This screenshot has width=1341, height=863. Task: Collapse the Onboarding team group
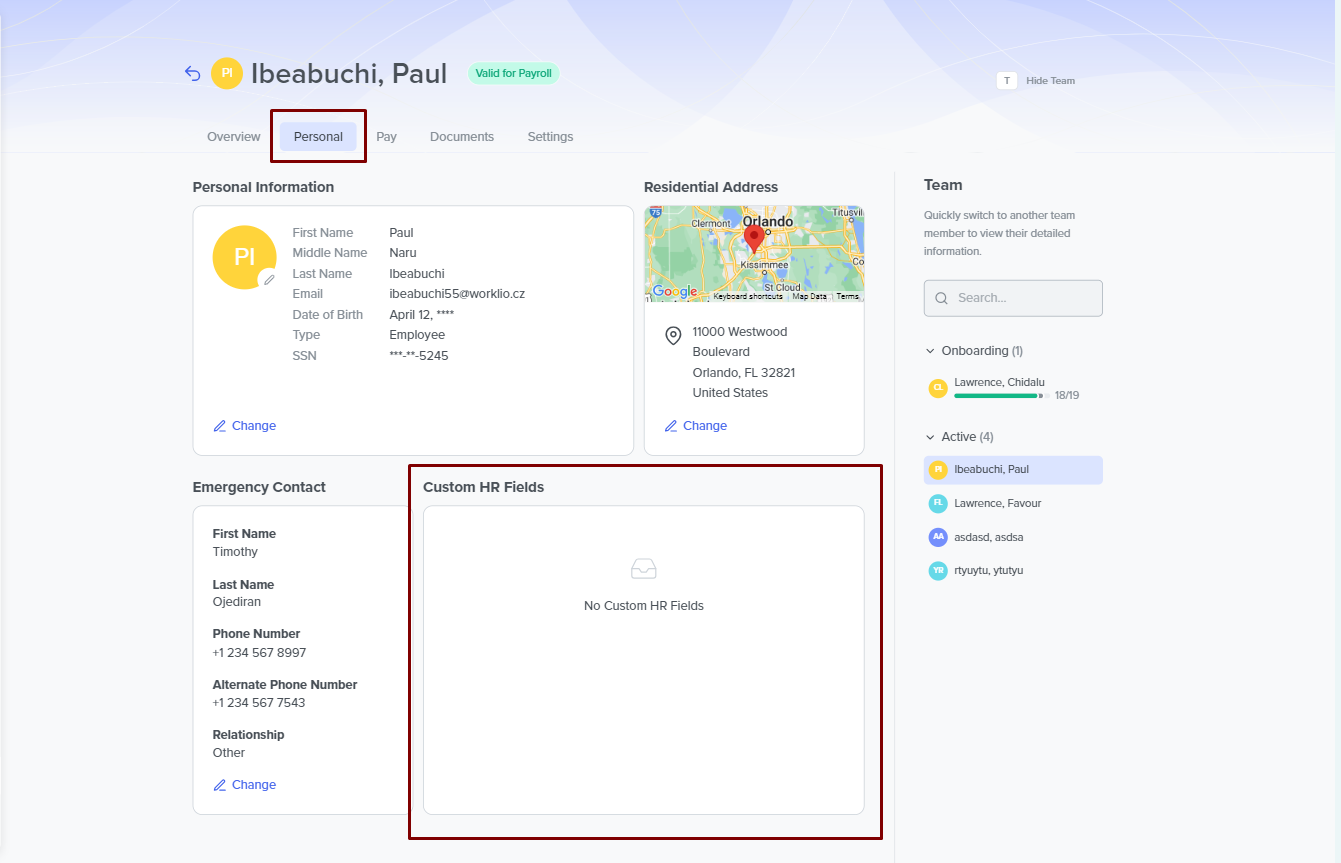point(931,351)
